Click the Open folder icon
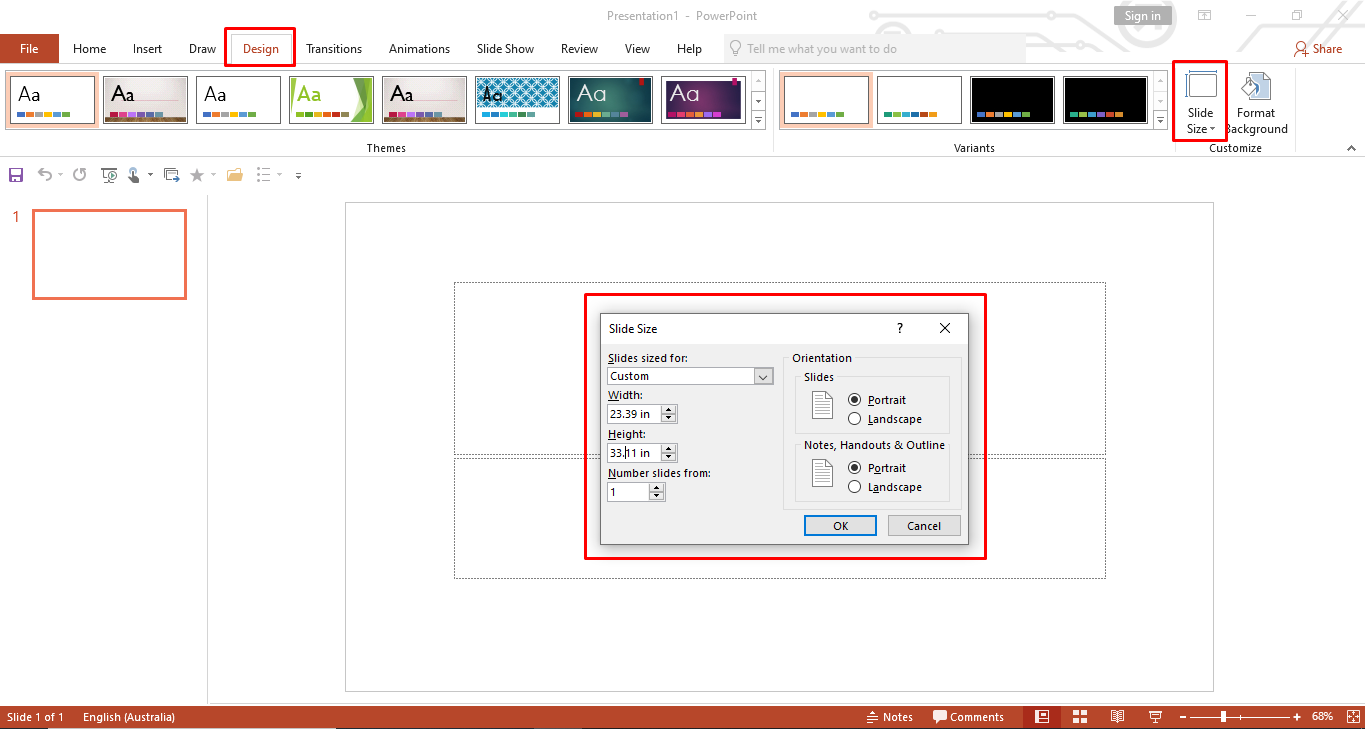1365x729 pixels. (235, 175)
